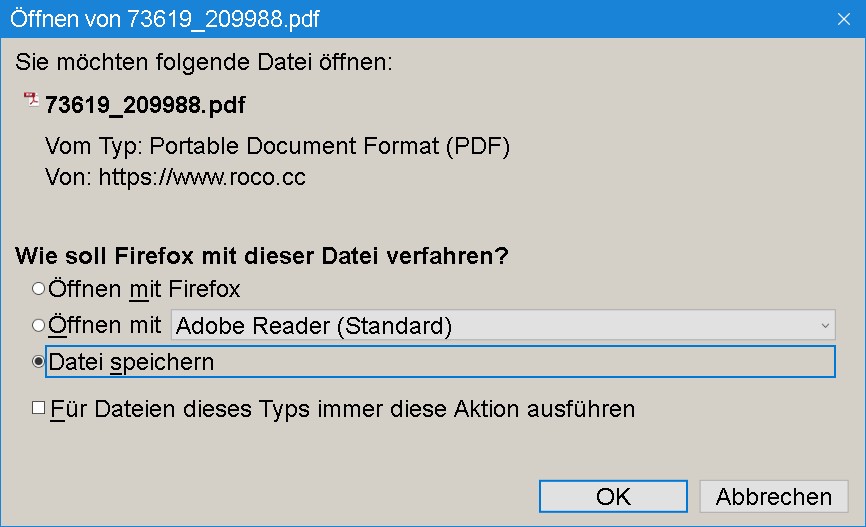Click the heading 'Wie soll Firefox mit dieser Datei verfahren?'
The height and width of the screenshot is (527, 866).
click(261, 256)
